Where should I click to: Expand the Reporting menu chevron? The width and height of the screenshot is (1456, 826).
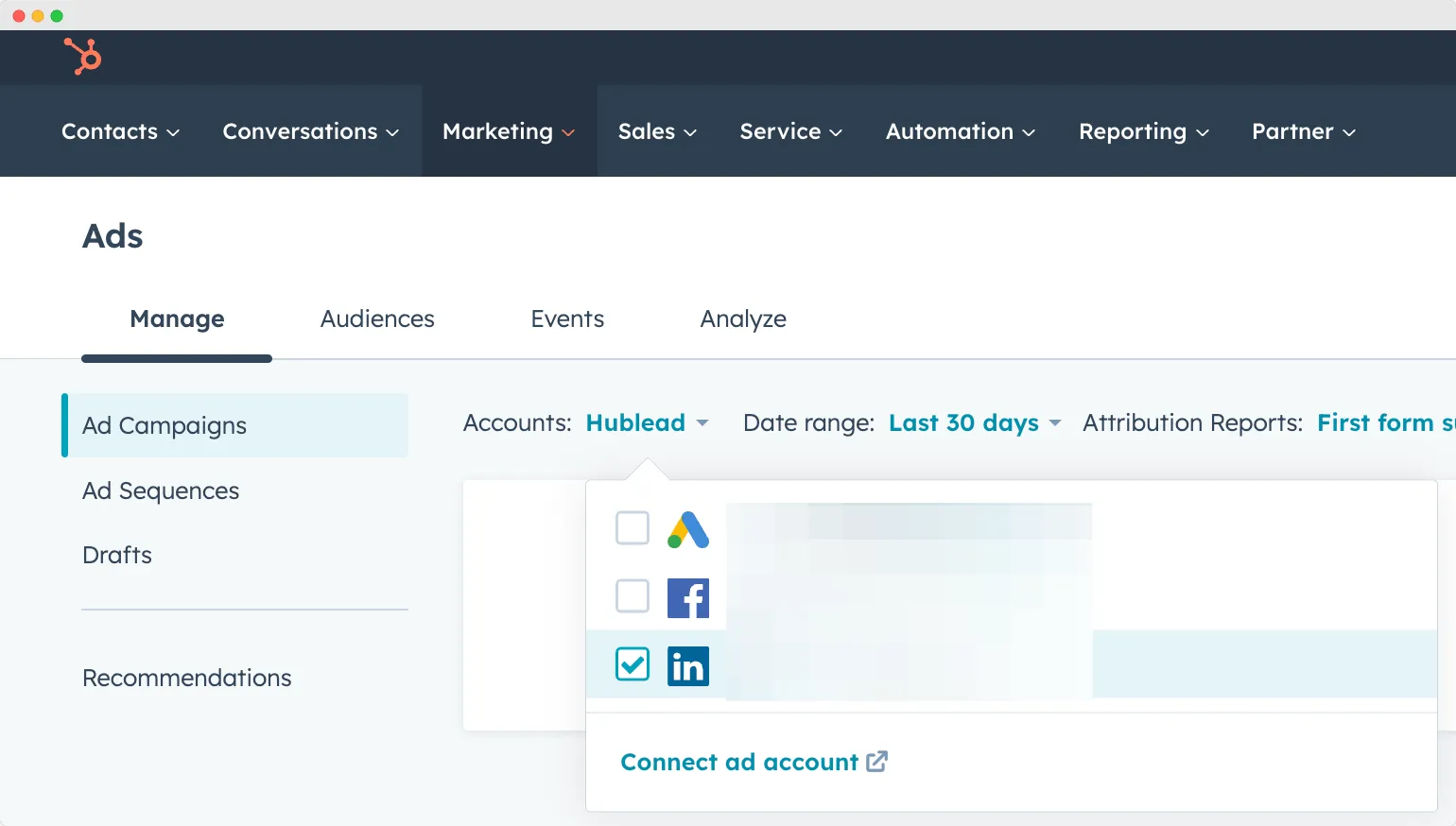(x=1202, y=133)
